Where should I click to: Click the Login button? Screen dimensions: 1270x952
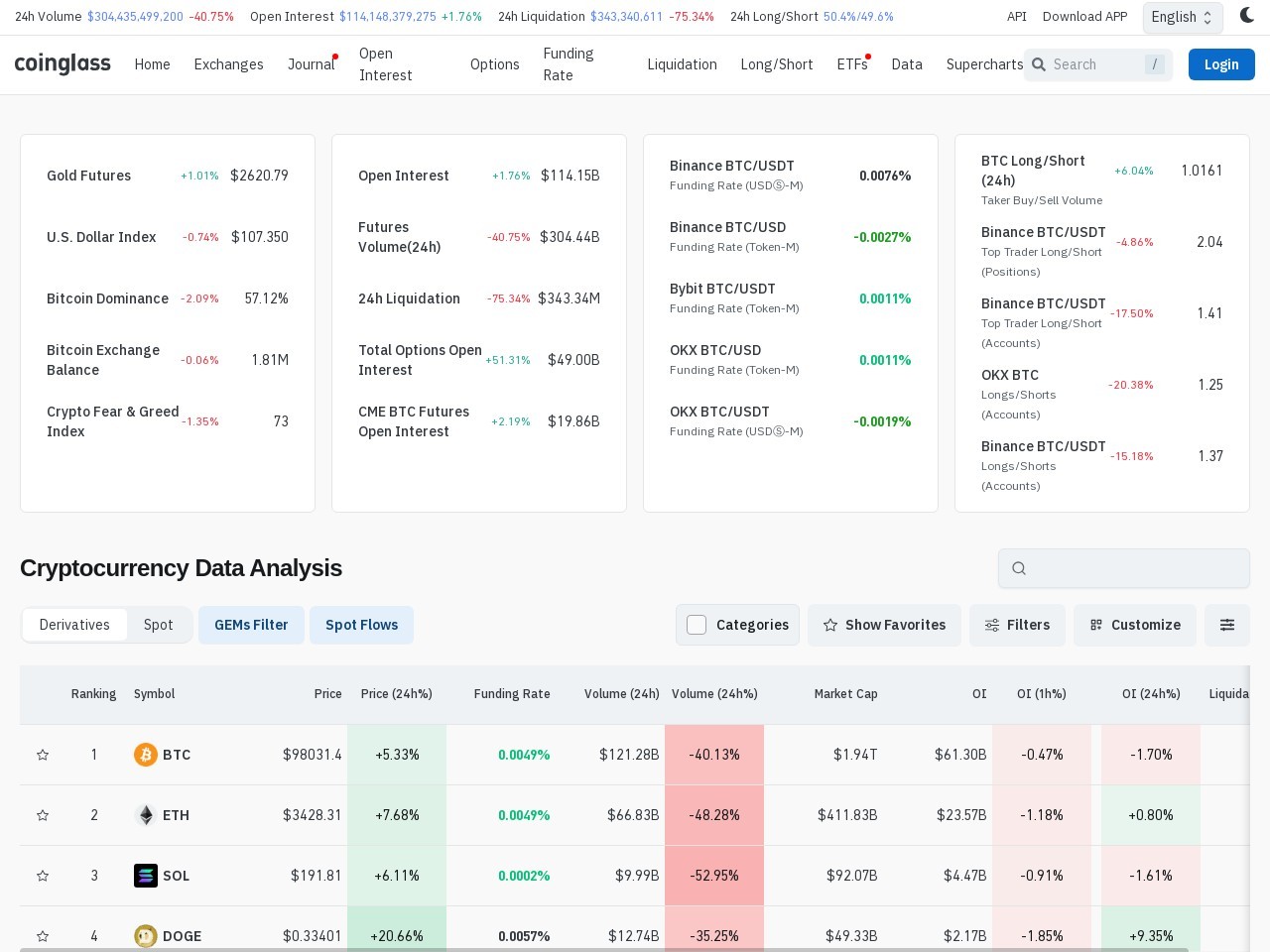tap(1221, 64)
